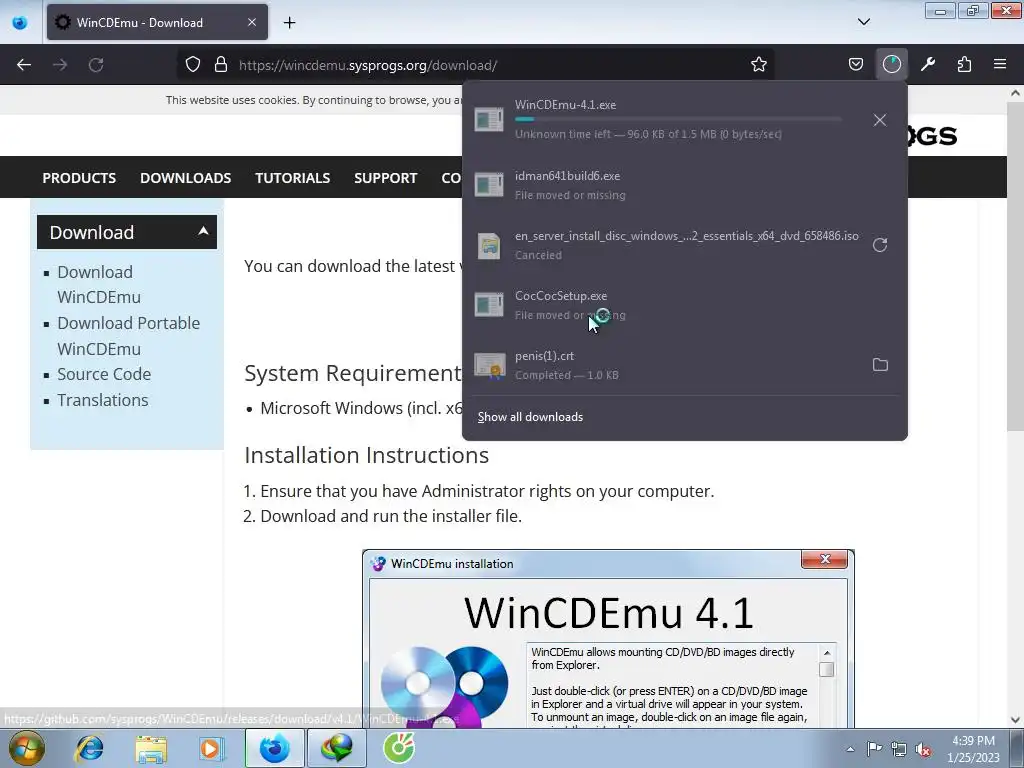Open containing folder for penis(1).crt

pos(880,365)
